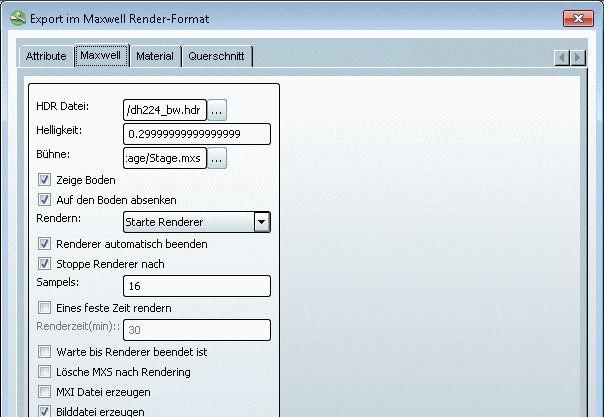Open the Material tab
Screen dimensions: 604x417
155,56
